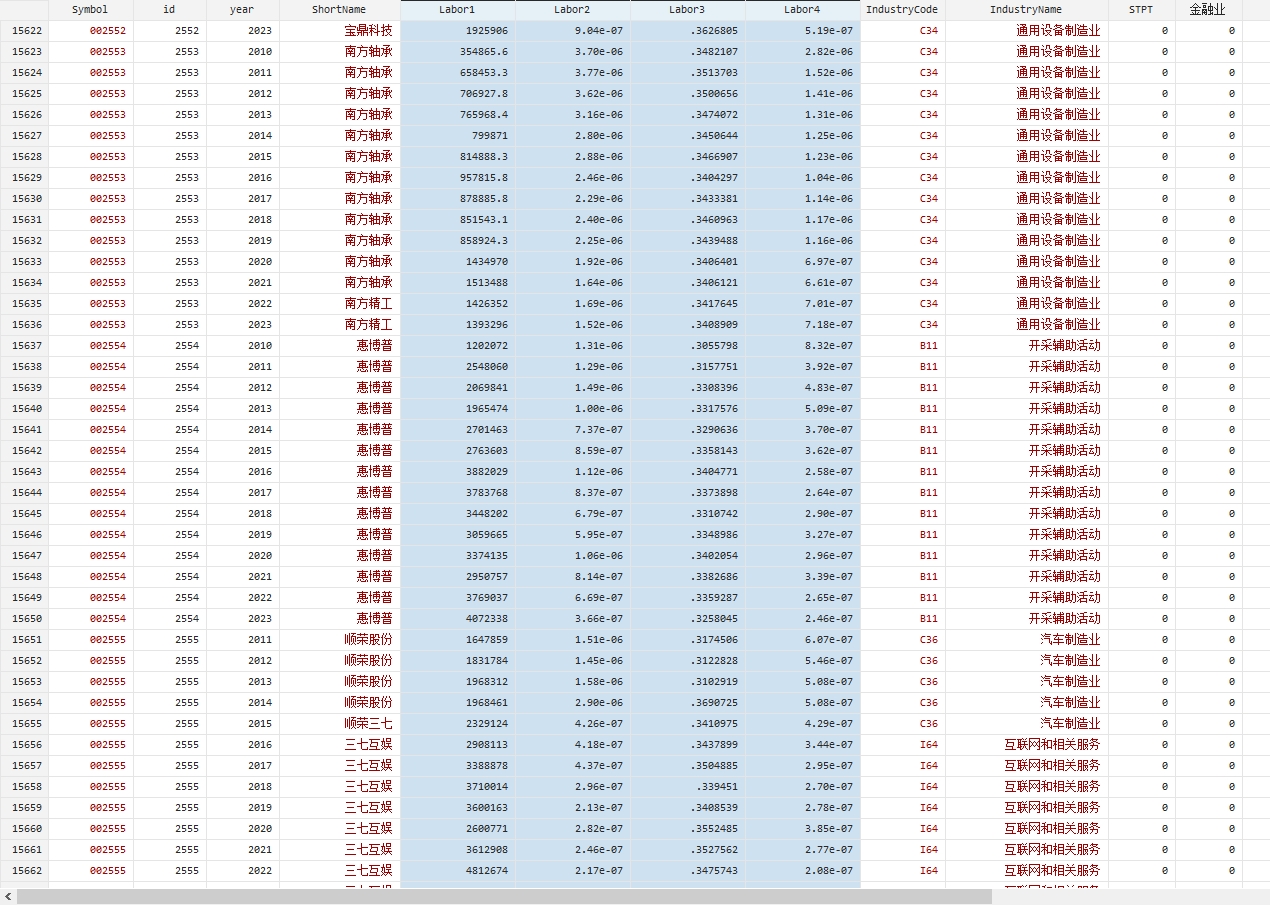
Task: Click the IndustryName column header
Action: (1026, 9)
